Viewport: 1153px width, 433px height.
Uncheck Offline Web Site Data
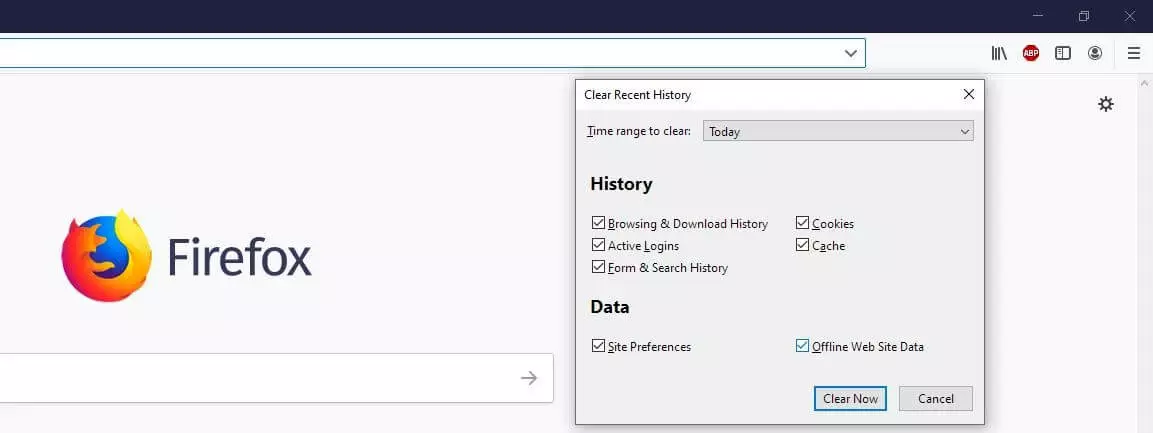coord(802,346)
